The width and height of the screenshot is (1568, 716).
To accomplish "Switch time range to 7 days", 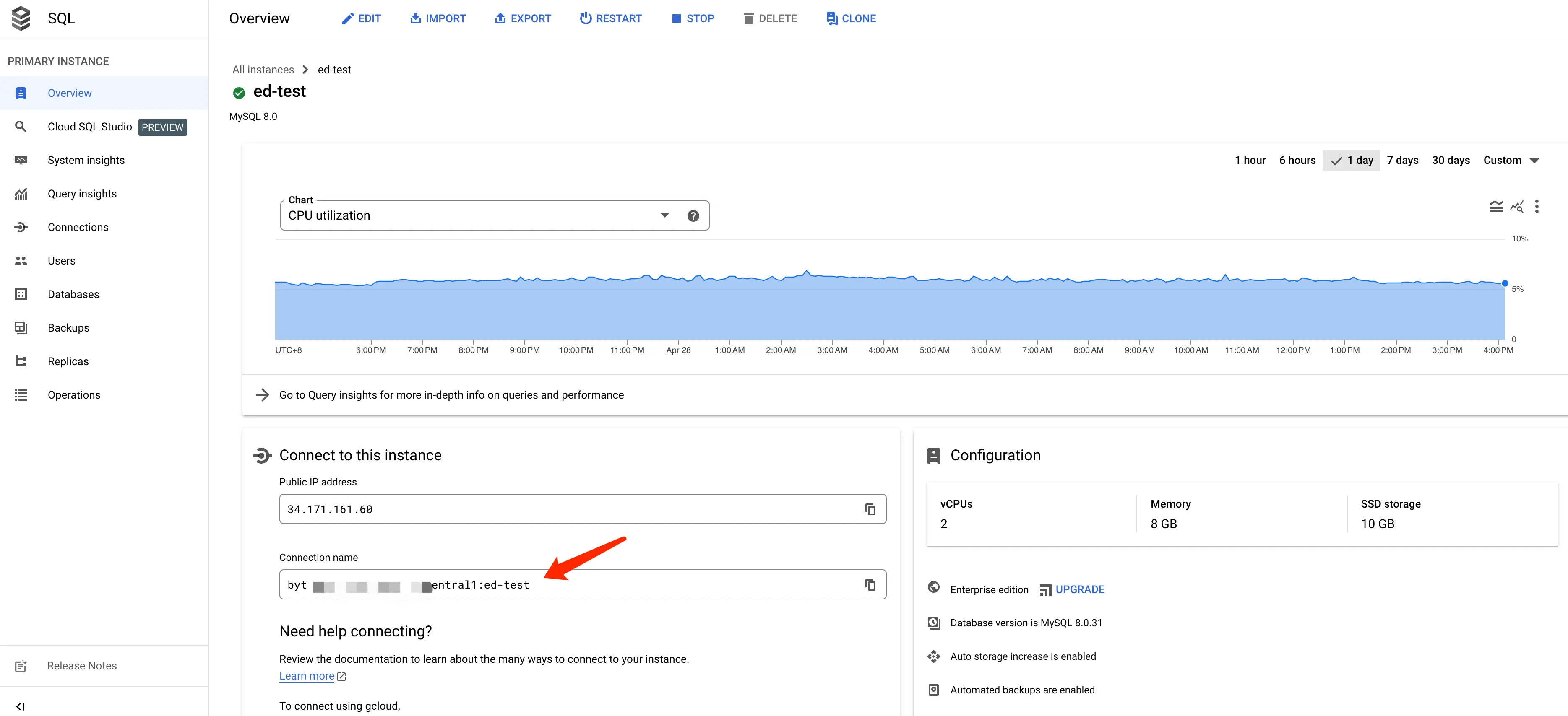I will coord(1402,161).
